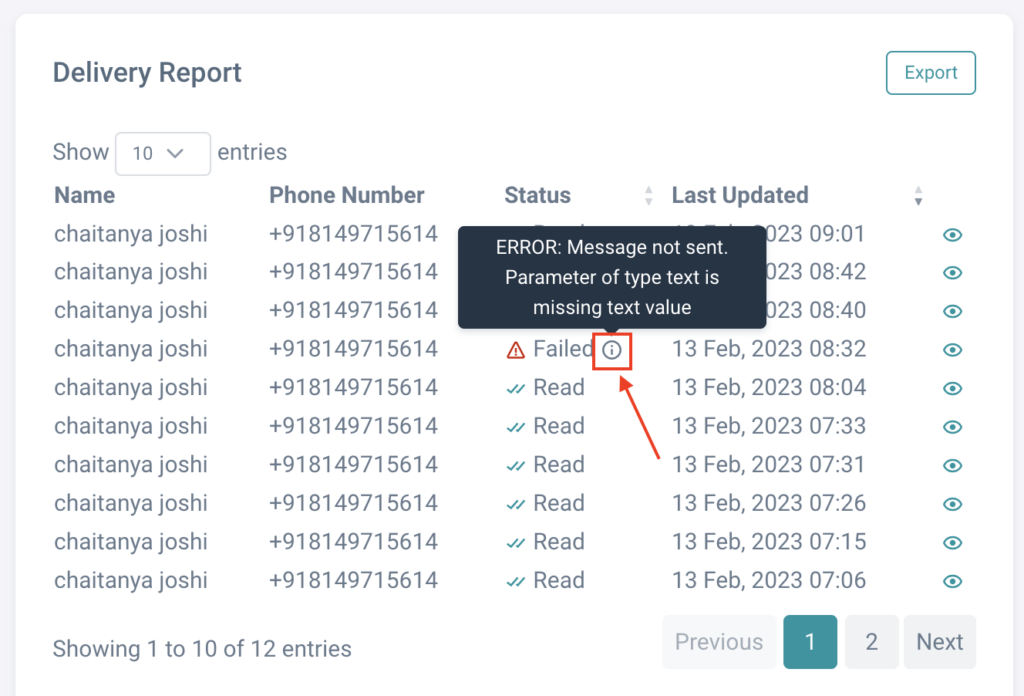Click the Last Updated header text
The width and height of the screenshot is (1024, 696).
click(740, 195)
